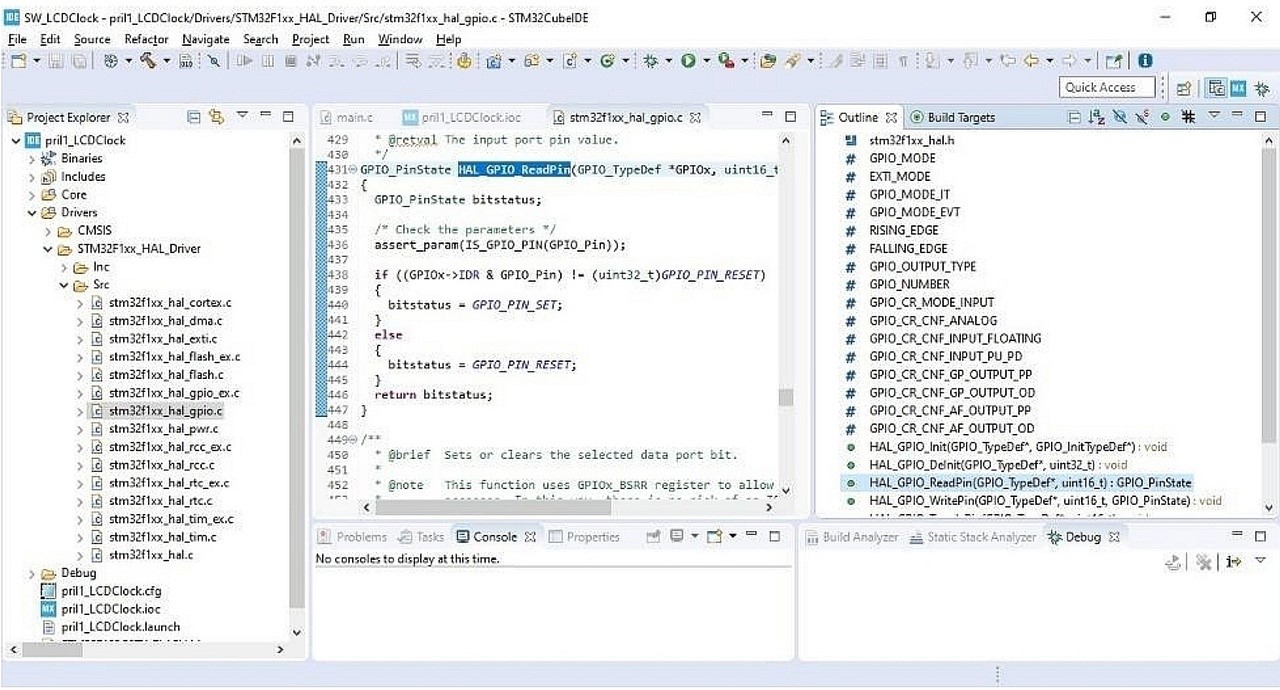This screenshot has height=690, width=1280.
Task: Click the Debug bug icon in toolbar
Action: point(651,61)
